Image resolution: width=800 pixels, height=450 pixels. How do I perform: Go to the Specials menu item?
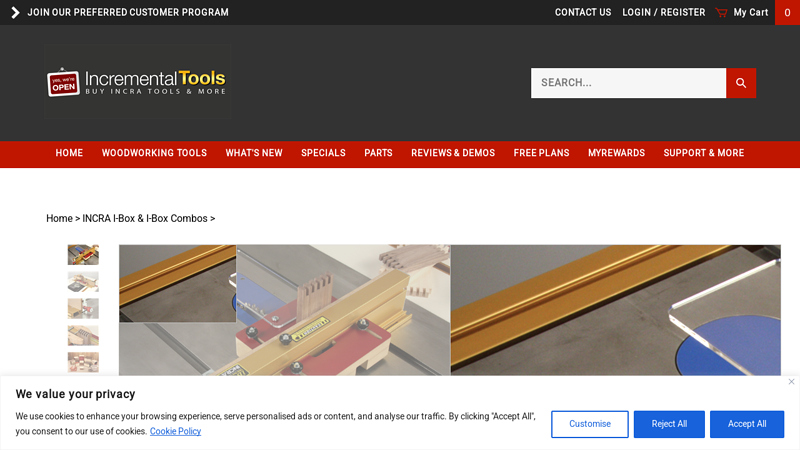click(x=323, y=153)
